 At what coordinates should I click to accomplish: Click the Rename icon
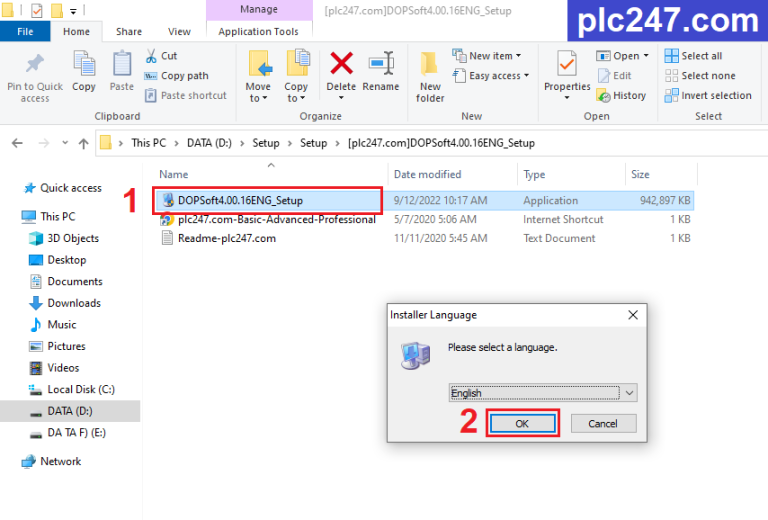(381, 64)
